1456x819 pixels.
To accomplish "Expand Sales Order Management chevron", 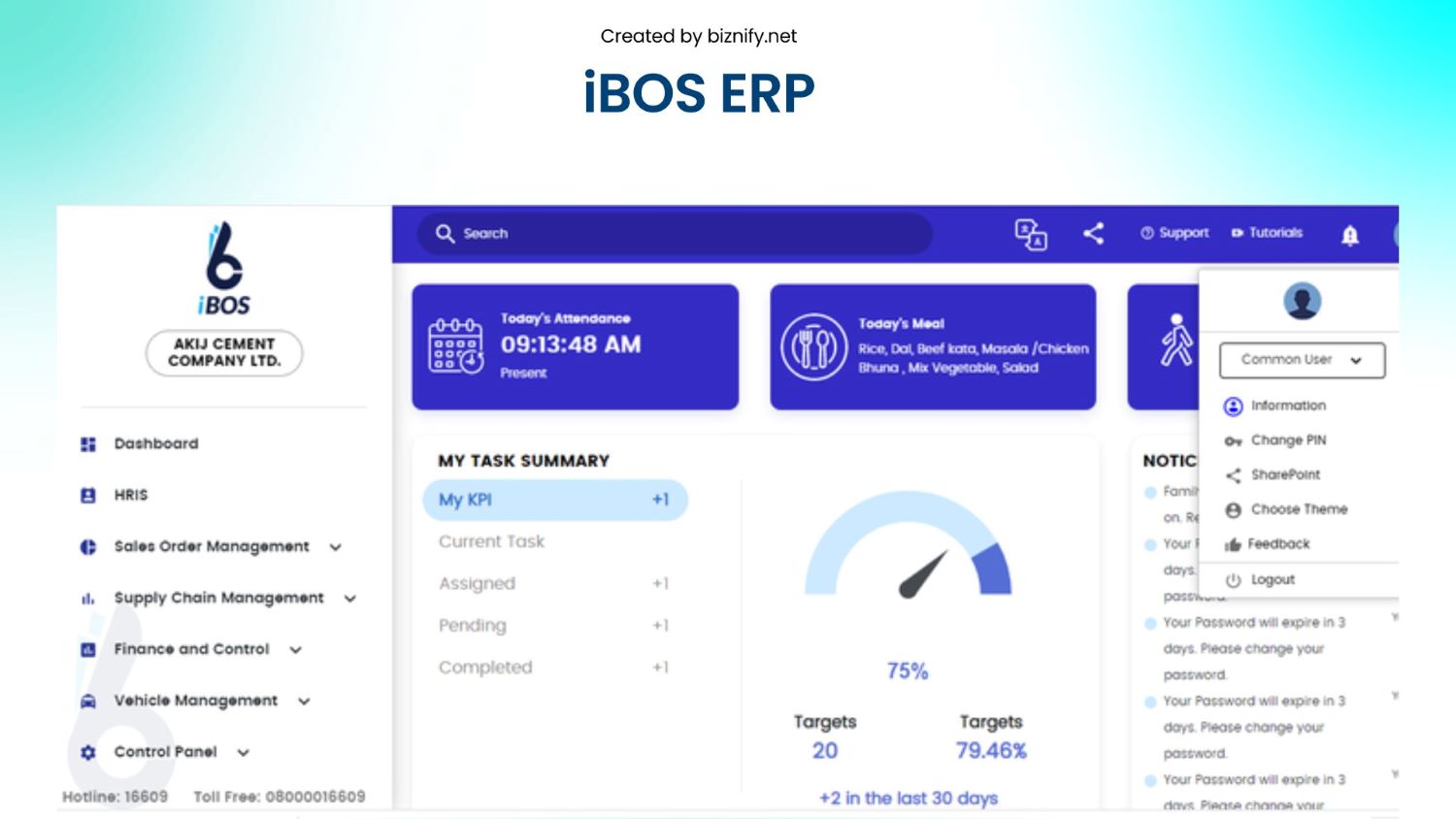I will pos(336,547).
